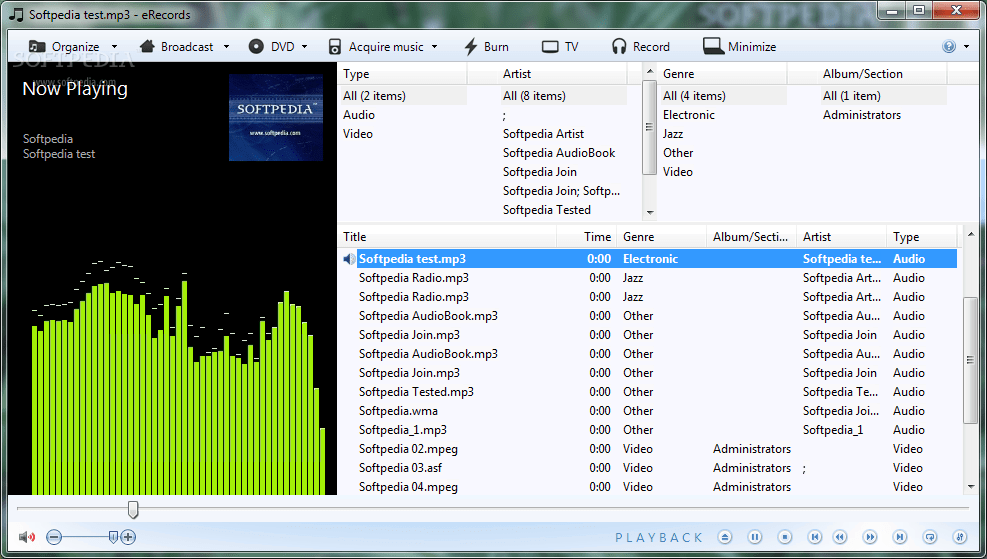Sort track list by Genre column header
Viewport: 987px width, 559px height.
662,237
